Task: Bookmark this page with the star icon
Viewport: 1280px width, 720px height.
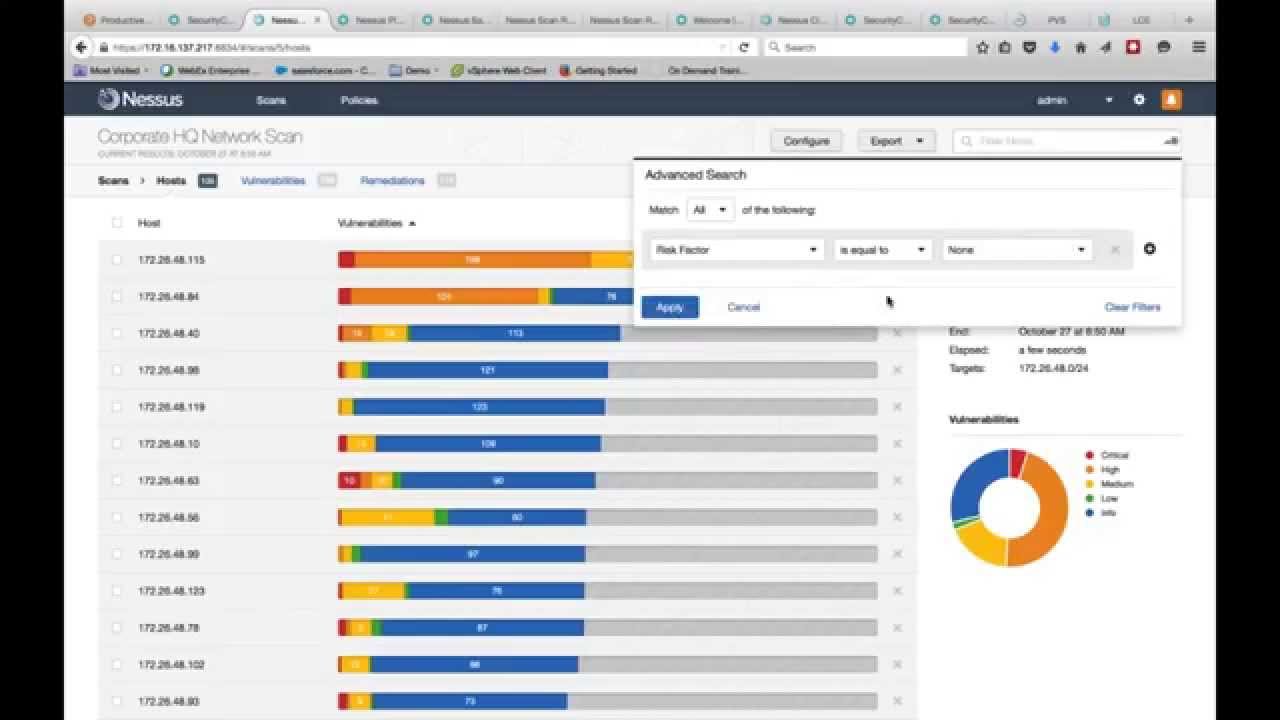Action: pos(983,47)
